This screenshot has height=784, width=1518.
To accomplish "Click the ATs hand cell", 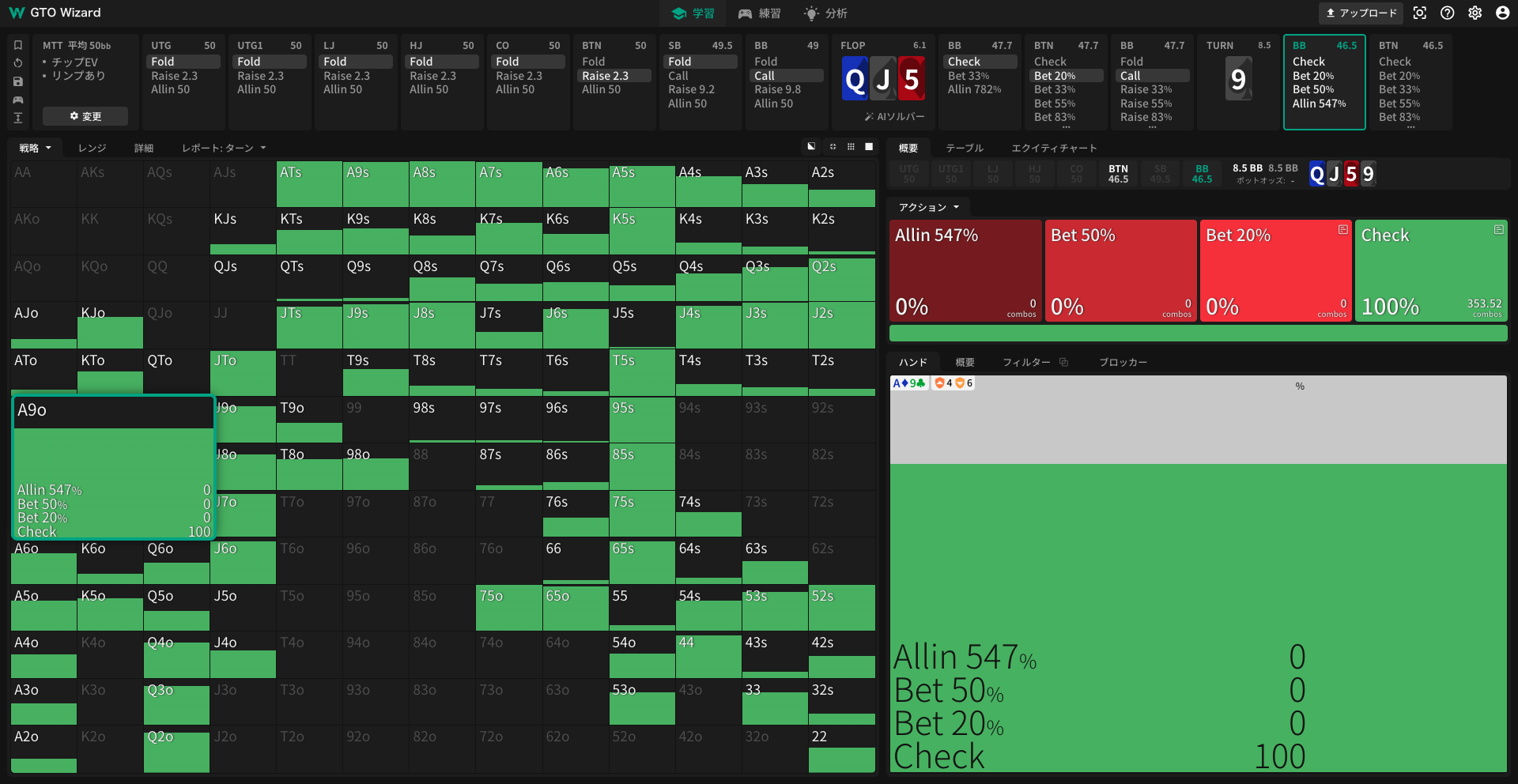I will pyautogui.click(x=309, y=184).
